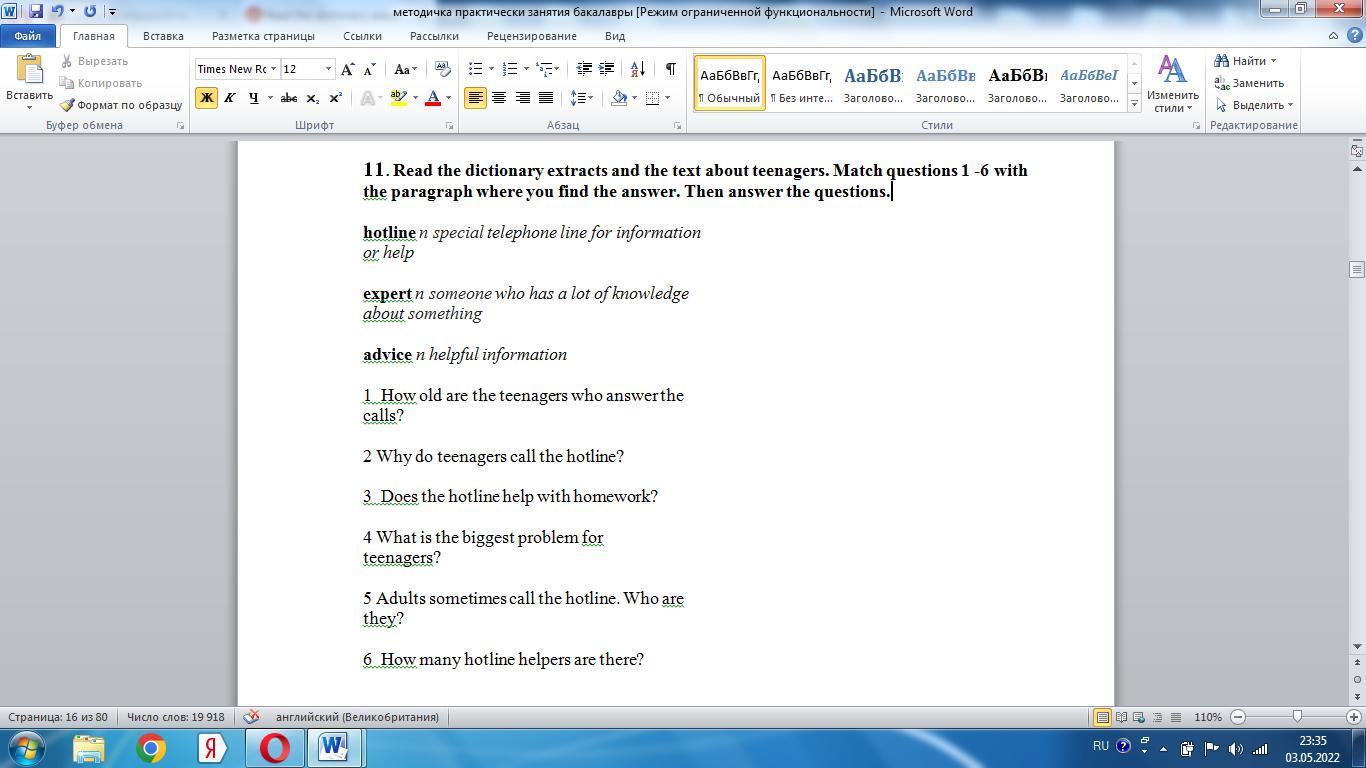Click Copy (Копировать) command
The image size is (1366, 768).
click(x=101, y=83)
